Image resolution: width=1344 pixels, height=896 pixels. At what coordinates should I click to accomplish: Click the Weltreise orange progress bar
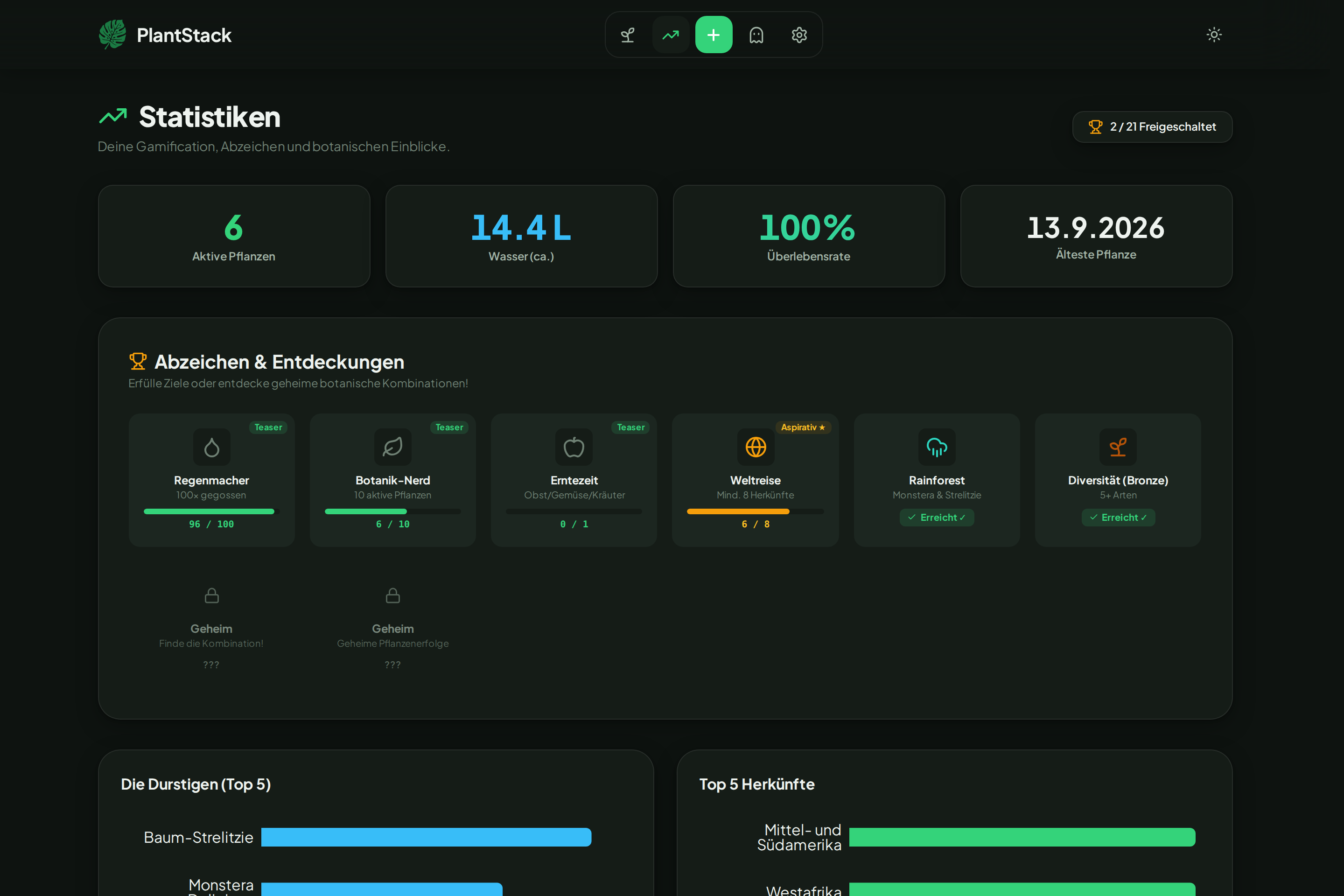tap(756, 511)
